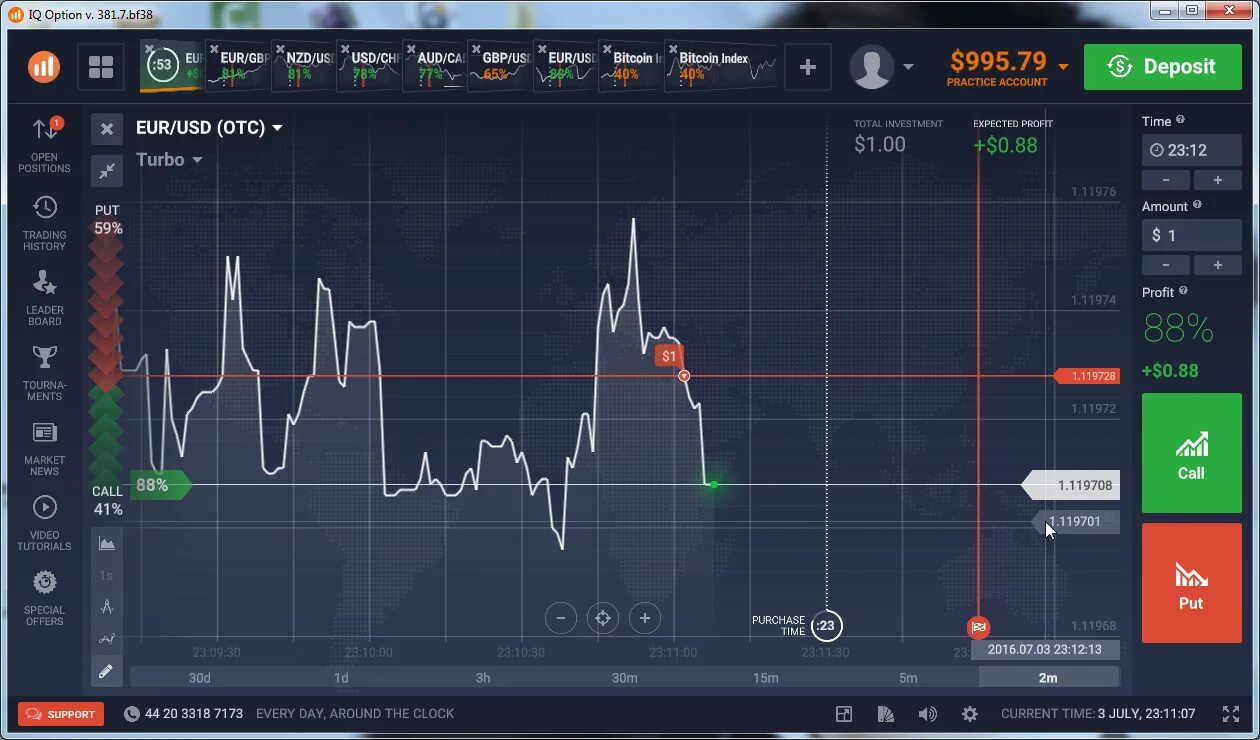
Task: Click the IQ Option orange logo
Action: [44, 67]
